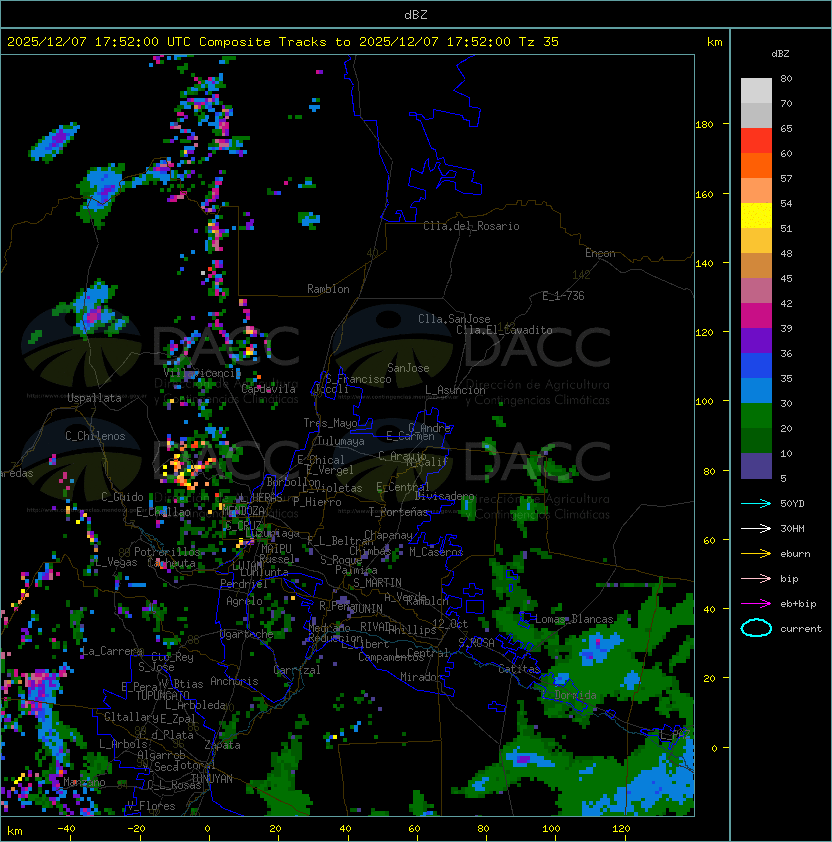832x842 pixels.
Task: Click the Divisadero label
Action: pyautogui.click(x=444, y=496)
